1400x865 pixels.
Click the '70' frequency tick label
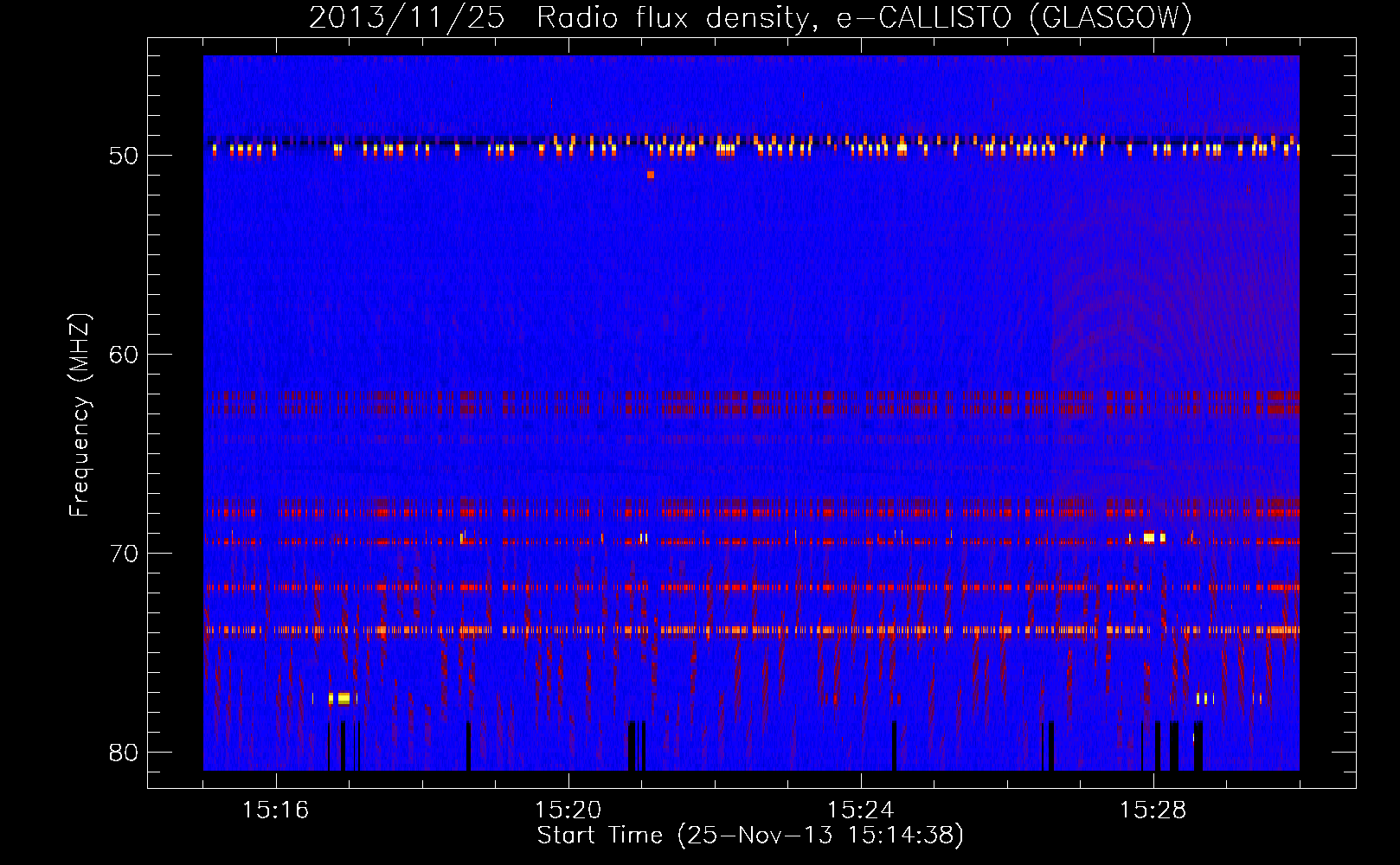[125, 554]
